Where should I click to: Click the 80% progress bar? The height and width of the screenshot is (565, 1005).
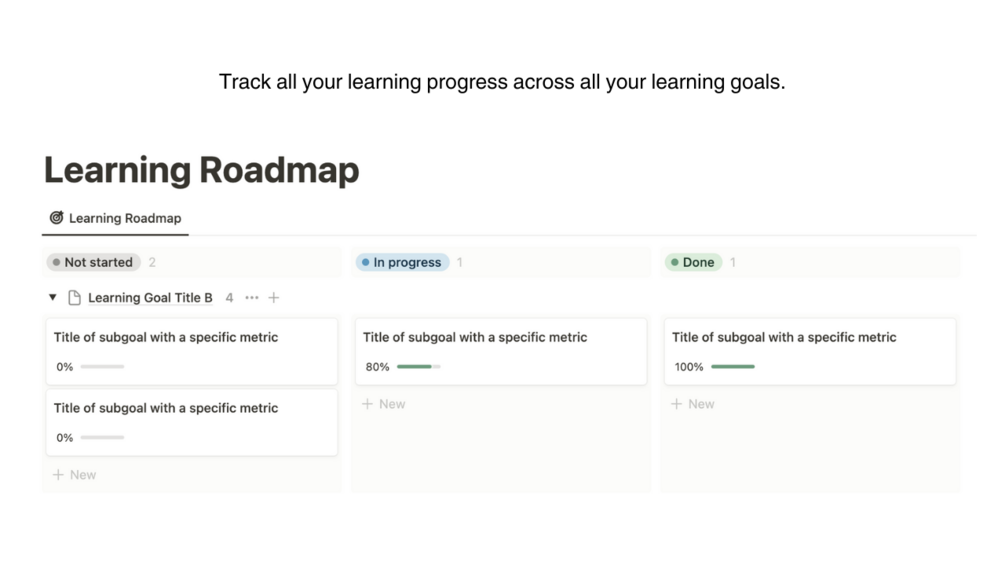pyautogui.click(x=418, y=367)
